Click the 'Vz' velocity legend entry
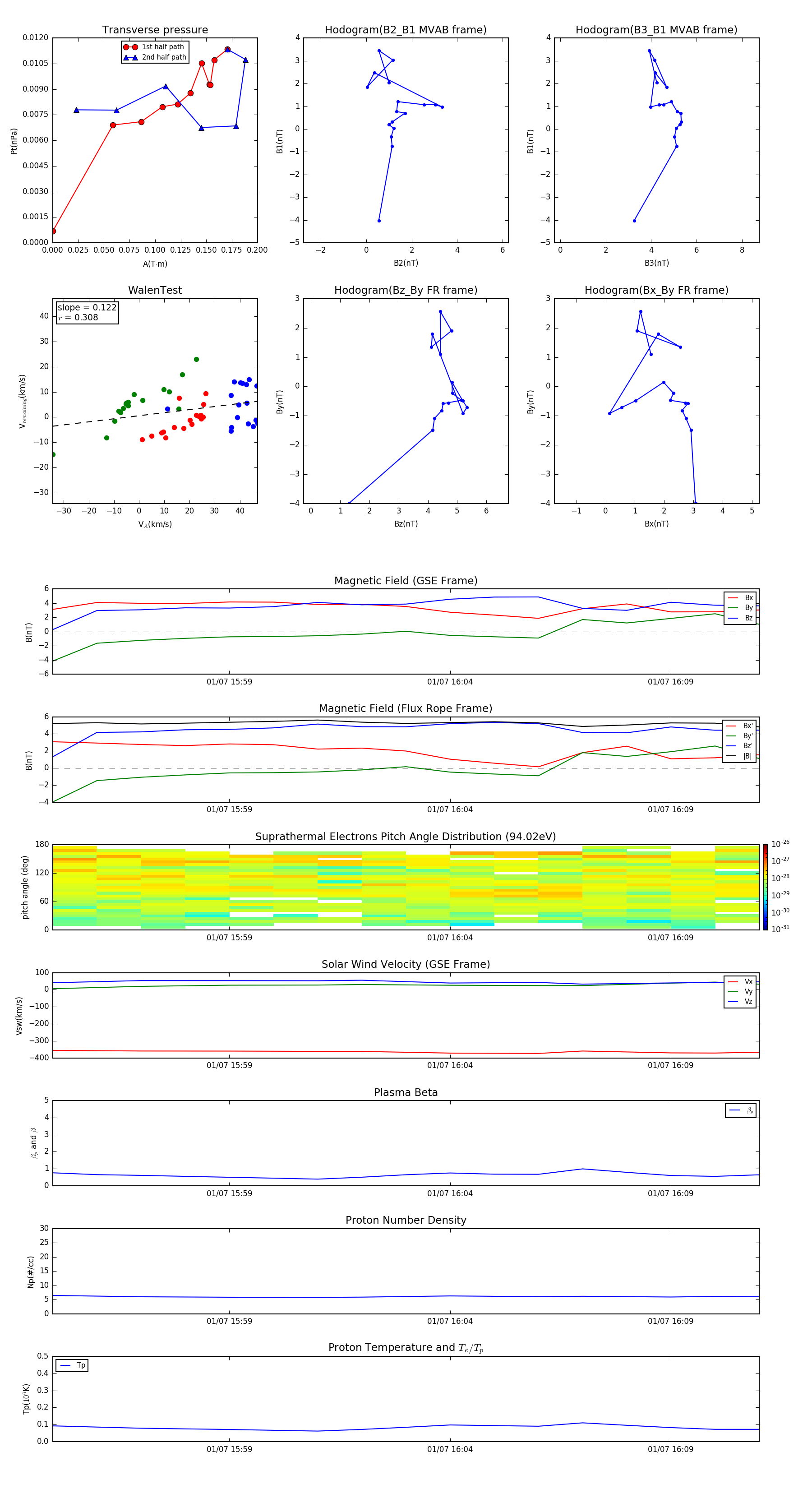This screenshot has height=1489, width=812. coord(741,1002)
